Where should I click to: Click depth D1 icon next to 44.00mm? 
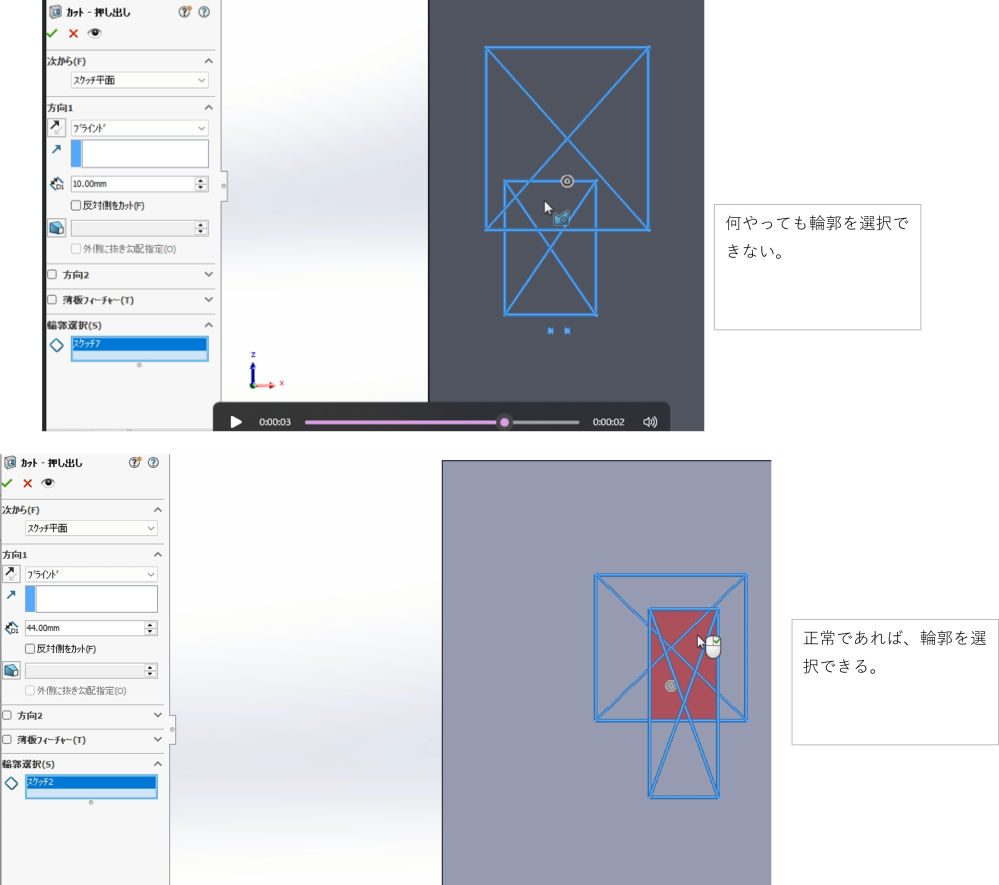[11, 628]
